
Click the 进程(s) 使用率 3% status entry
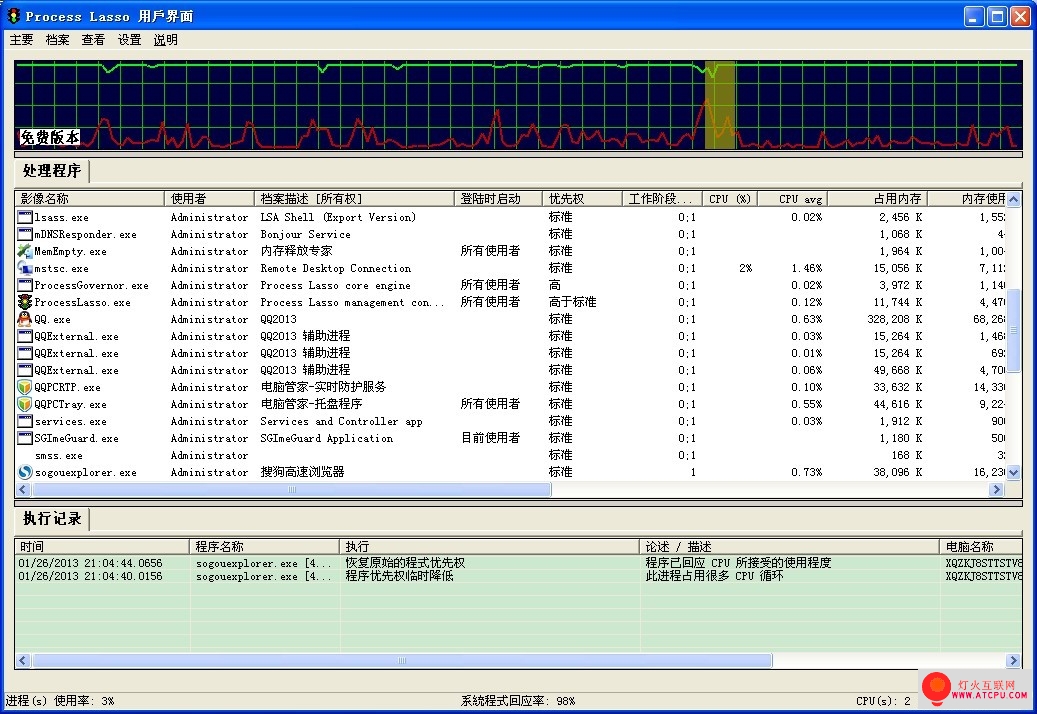[x=60, y=701]
